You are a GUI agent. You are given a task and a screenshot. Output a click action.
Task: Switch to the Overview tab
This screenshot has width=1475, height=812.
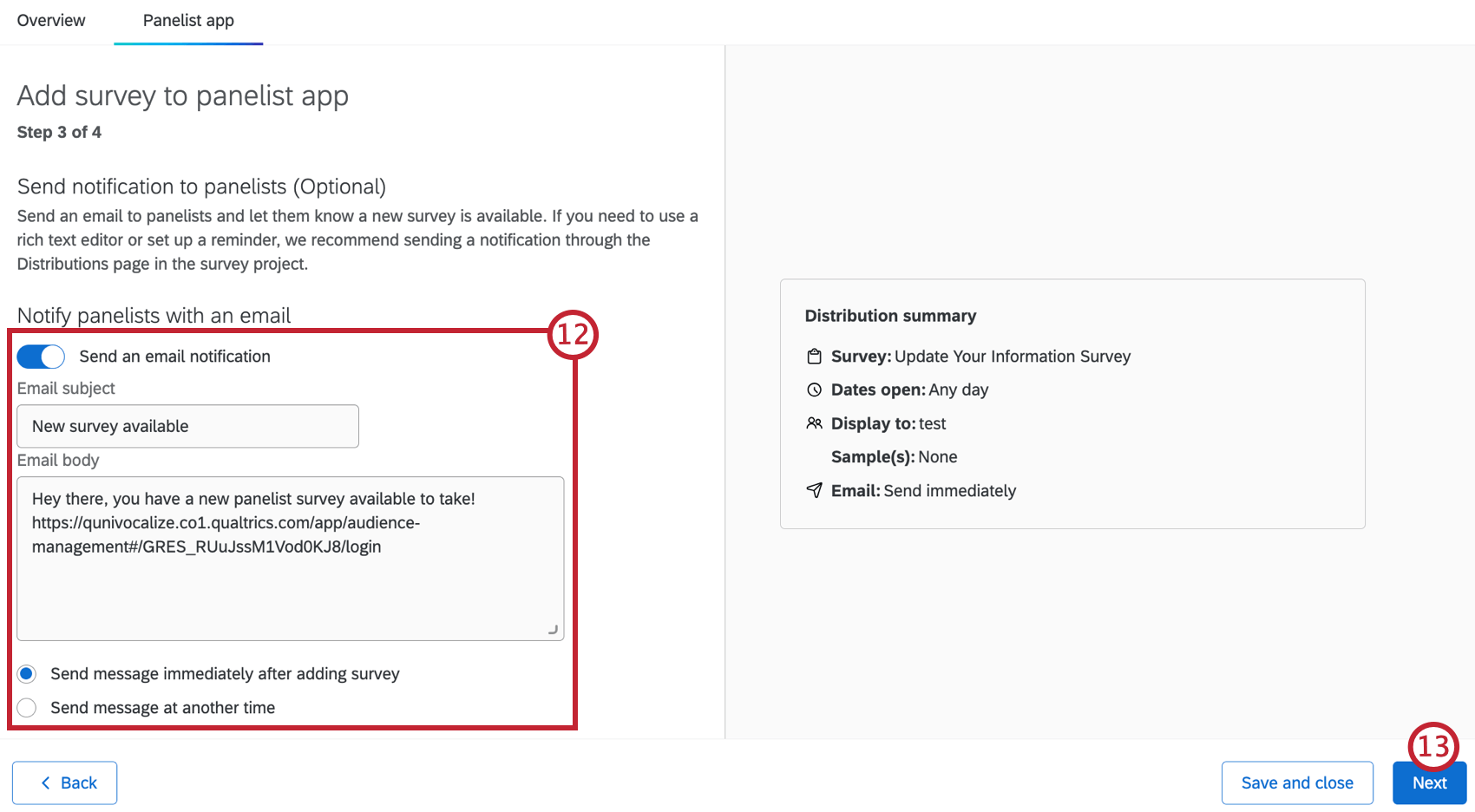pos(50,20)
